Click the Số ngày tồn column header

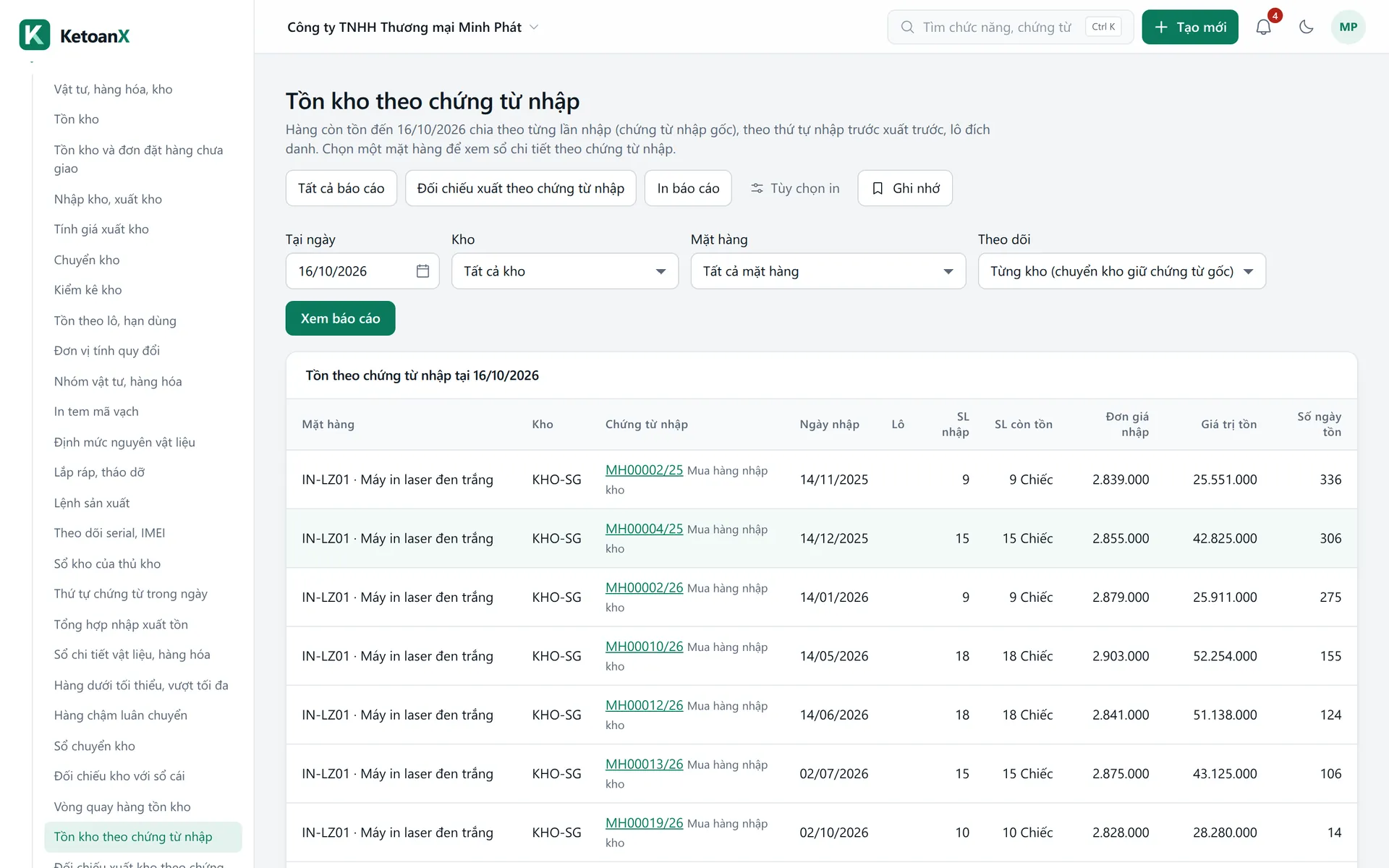pos(1319,425)
